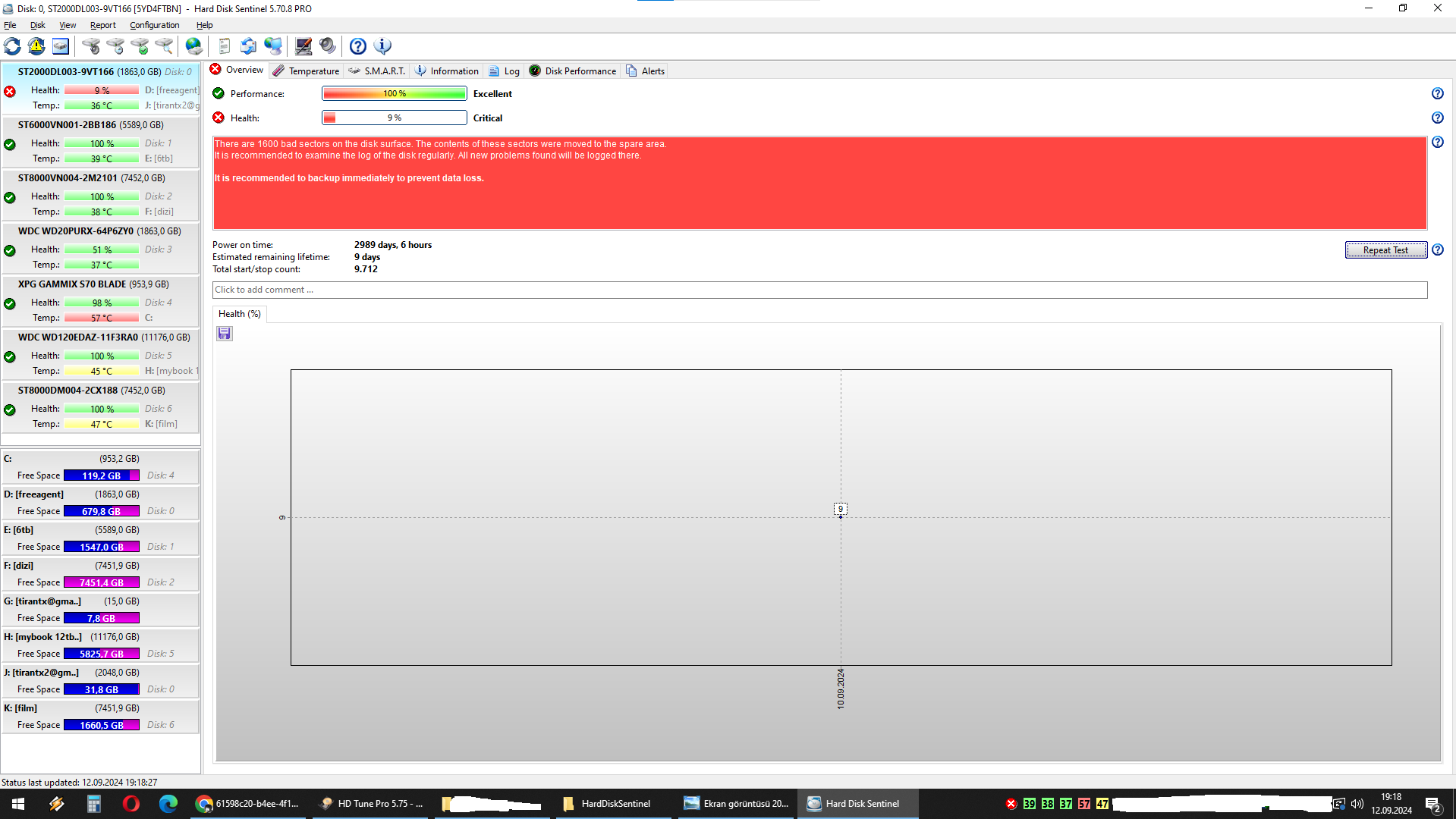Click the volume icon in the system tray
The width and height of the screenshot is (1456, 819).
click(x=1357, y=804)
